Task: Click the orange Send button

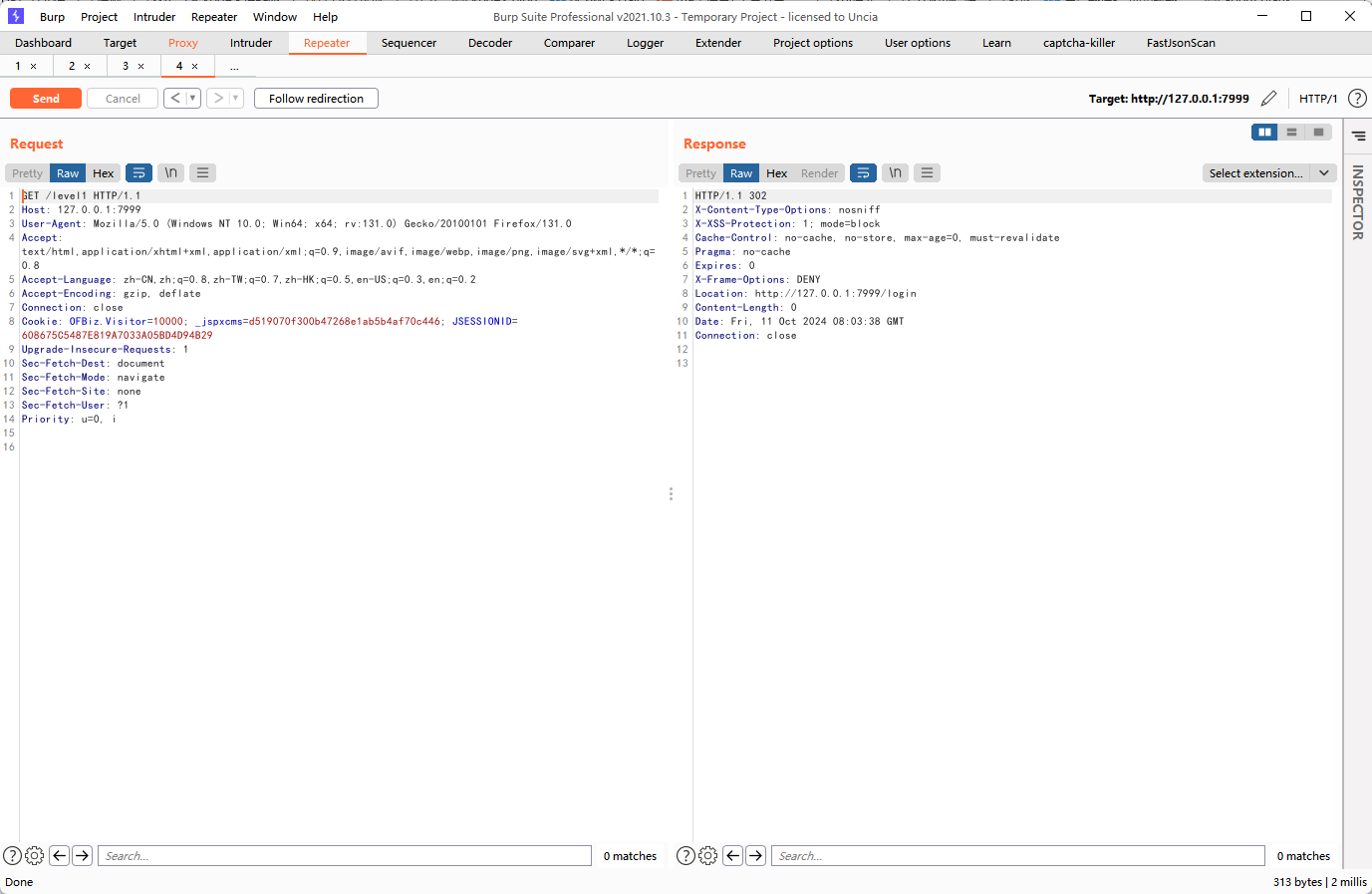Action: pyautogui.click(x=46, y=99)
